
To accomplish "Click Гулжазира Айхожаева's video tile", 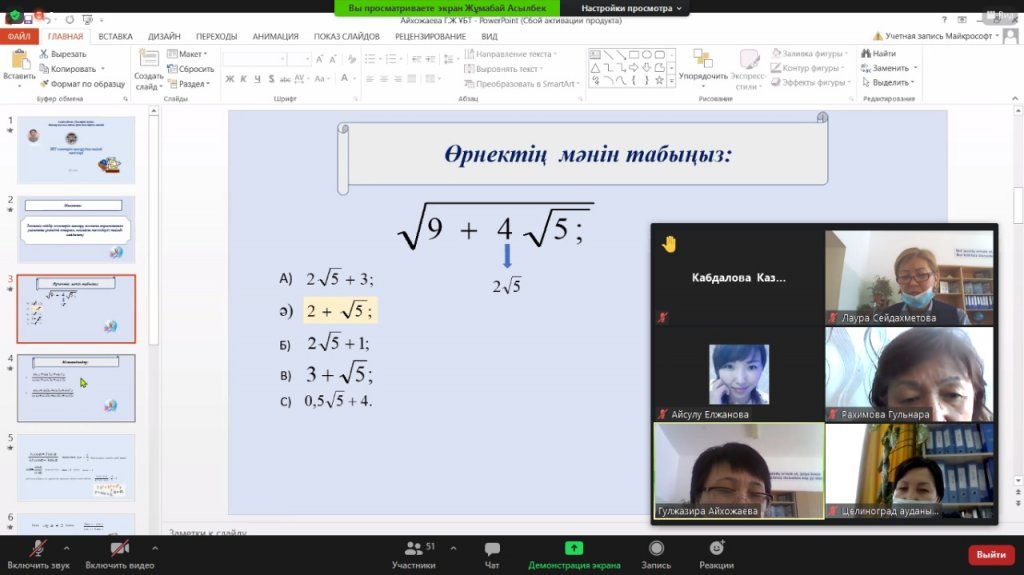I will coord(738,470).
